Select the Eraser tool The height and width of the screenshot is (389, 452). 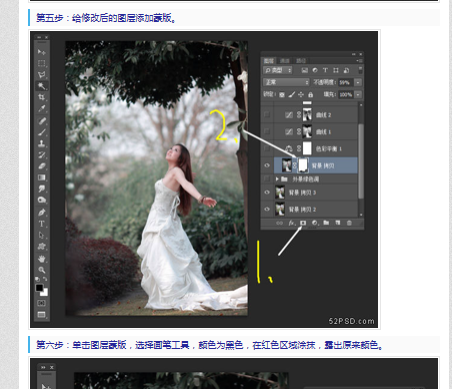pos(41,166)
